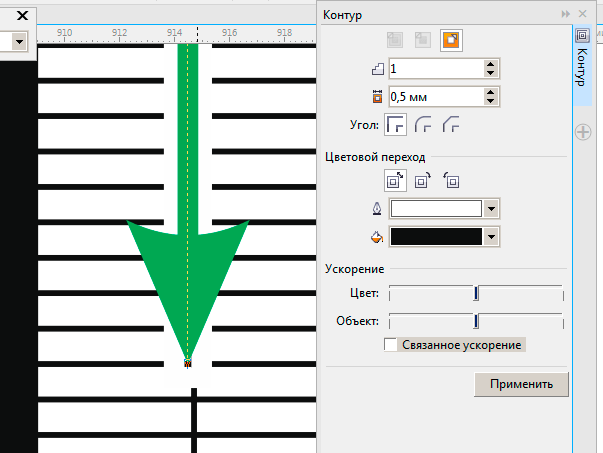603x453 pixels.
Task: Click the Контур docker tab icon
Action: click(x=582, y=36)
